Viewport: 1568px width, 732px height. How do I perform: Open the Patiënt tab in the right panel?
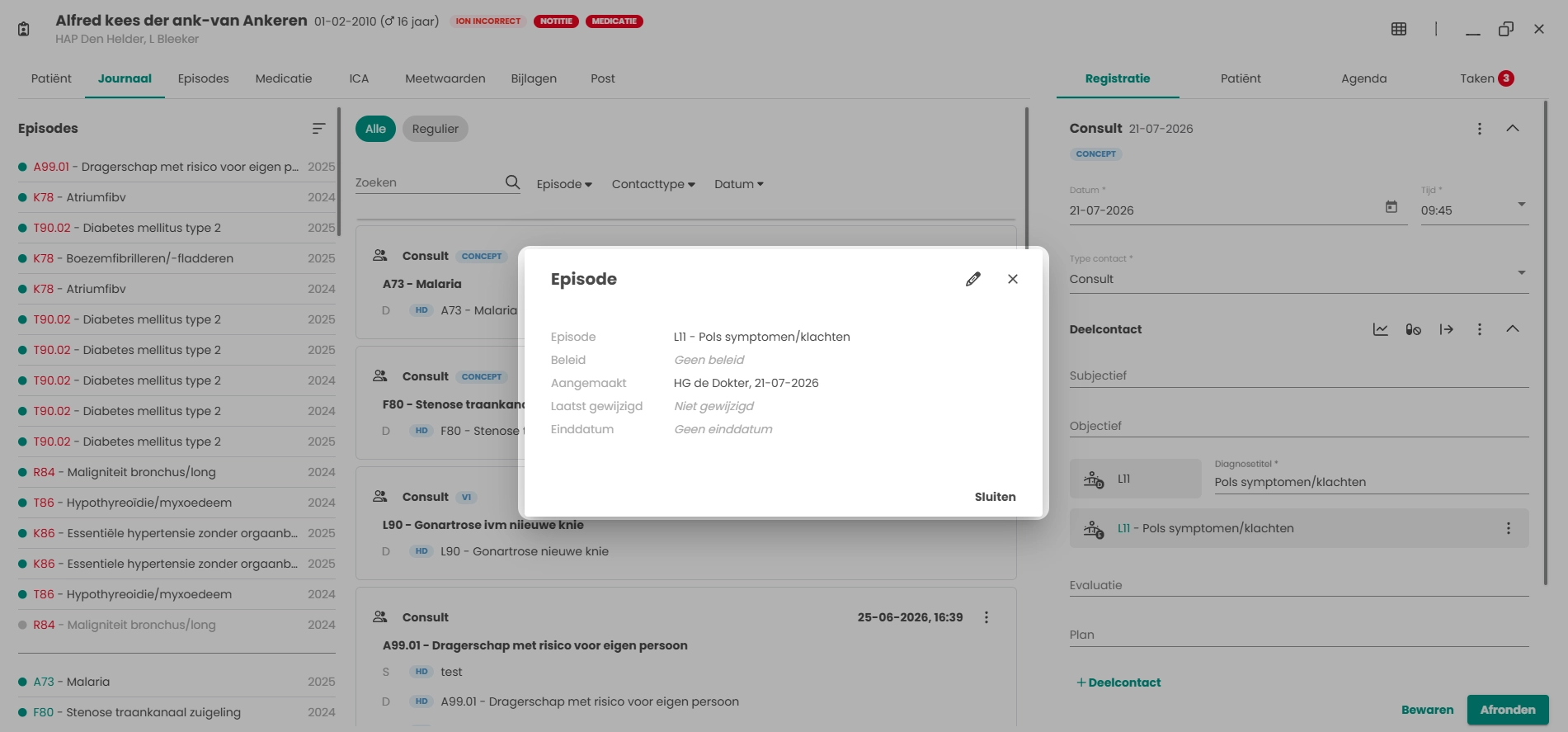pyautogui.click(x=1241, y=78)
